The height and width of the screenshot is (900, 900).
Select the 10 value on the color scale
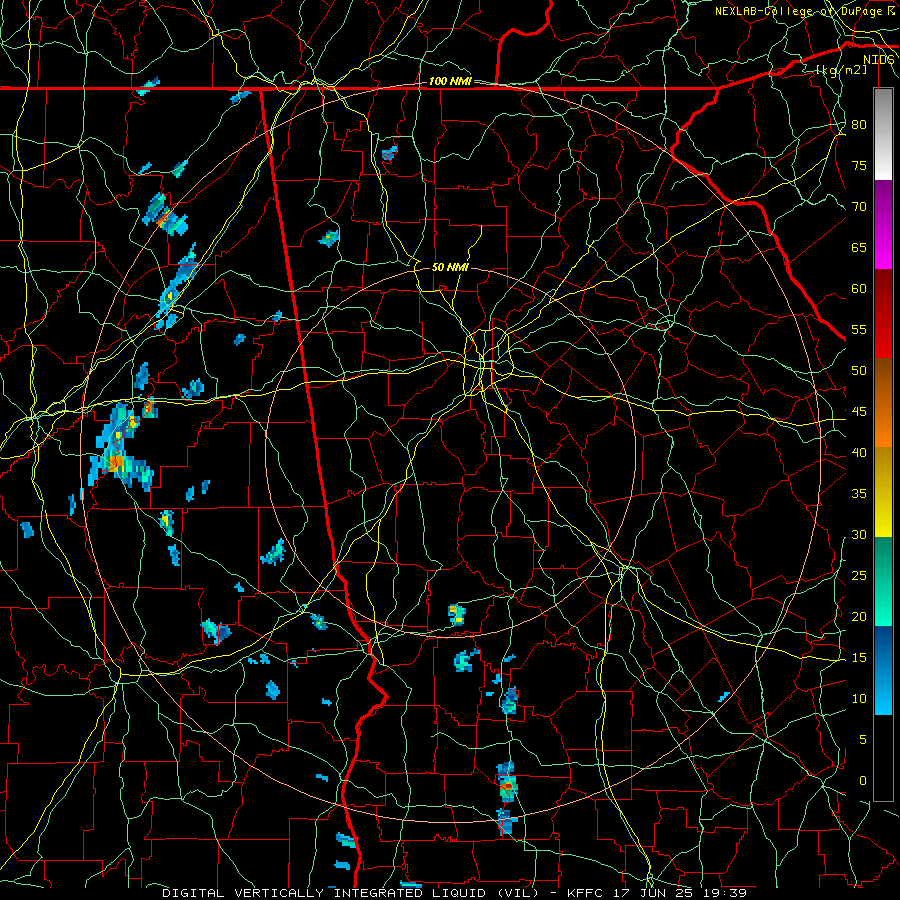859,699
